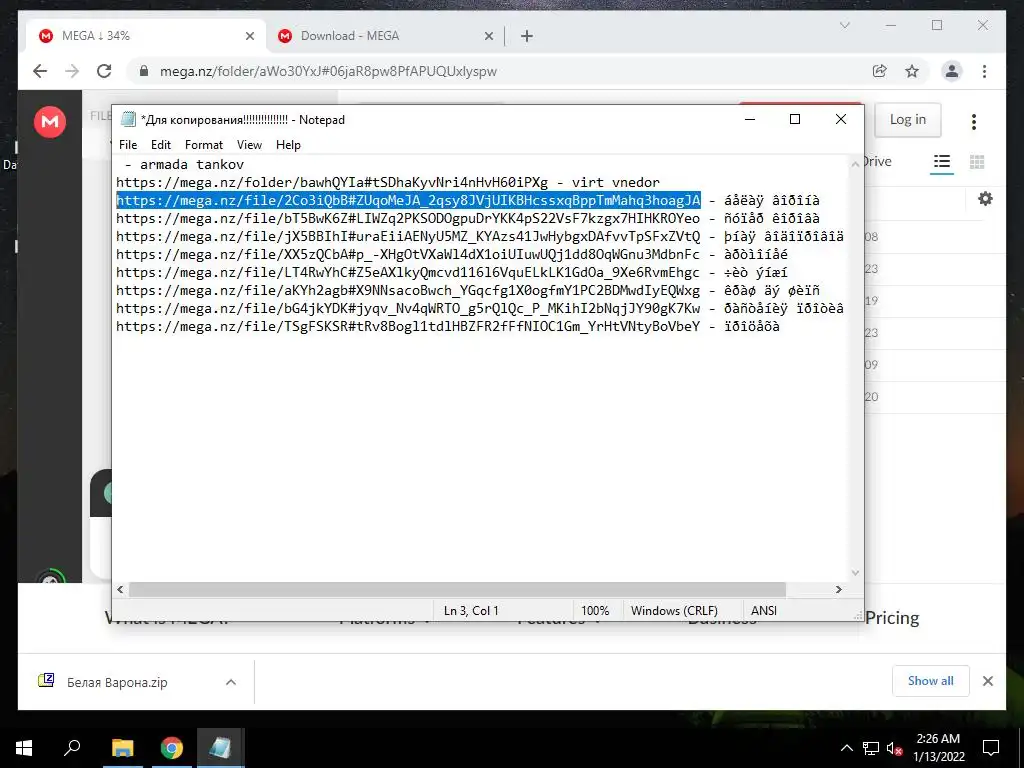This screenshot has height=768, width=1024.
Task: Click Notepad vertical scrollbar down arrow
Action: click(855, 573)
